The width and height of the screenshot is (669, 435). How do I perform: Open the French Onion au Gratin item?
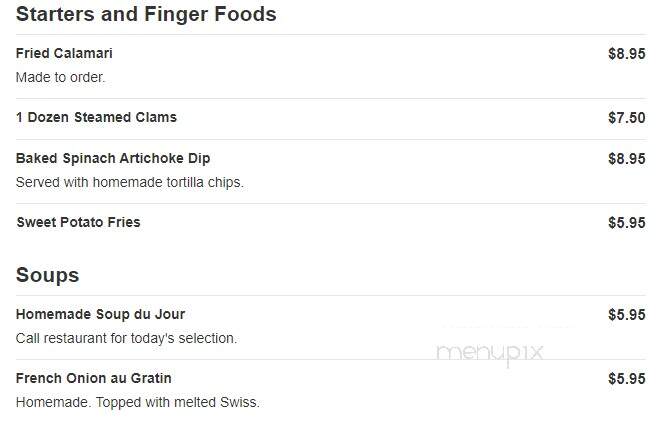93,378
